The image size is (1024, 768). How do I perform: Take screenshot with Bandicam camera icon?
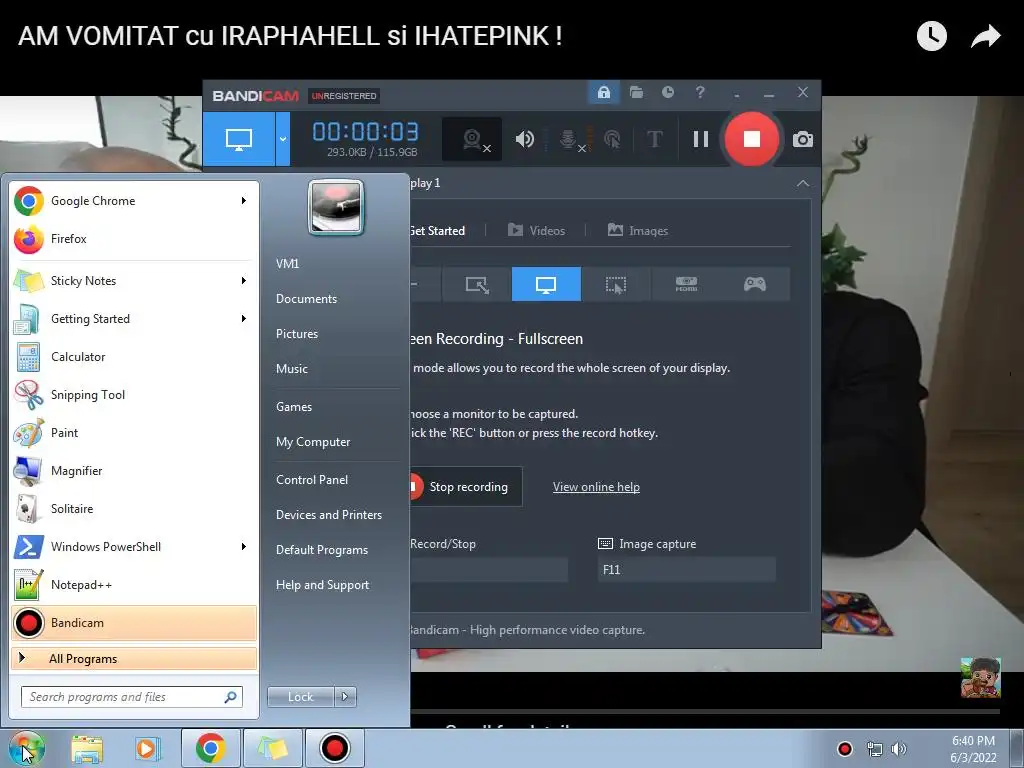pos(803,139)
